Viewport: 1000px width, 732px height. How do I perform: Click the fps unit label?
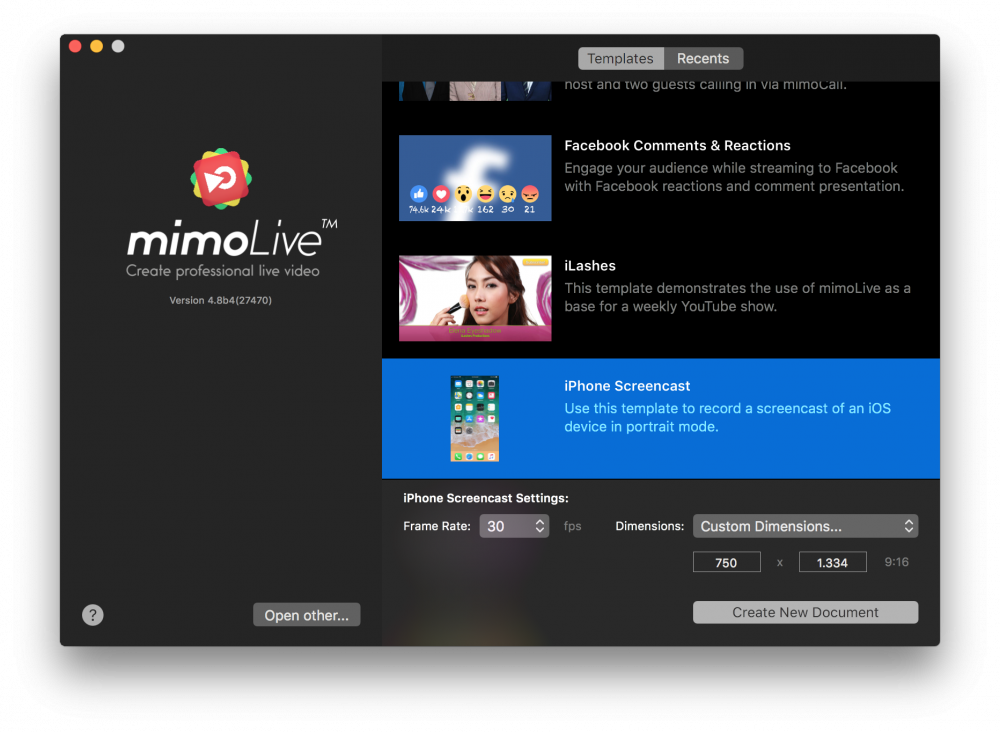point(572,526)
